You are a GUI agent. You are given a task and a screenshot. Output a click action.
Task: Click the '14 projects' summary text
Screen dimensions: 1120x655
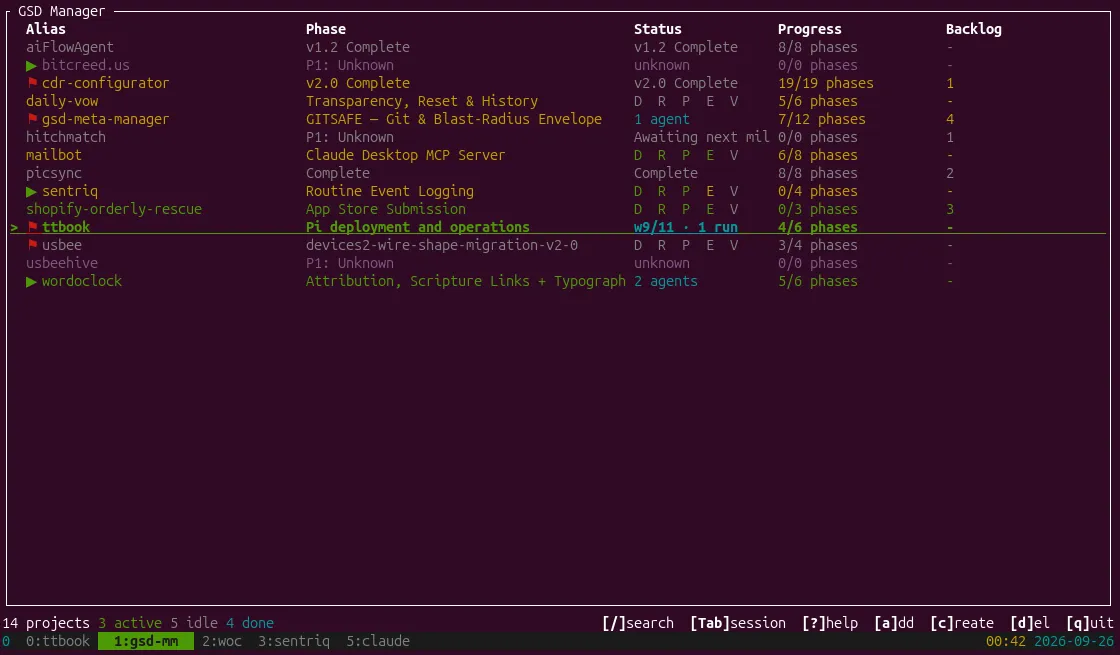[46, 623]
